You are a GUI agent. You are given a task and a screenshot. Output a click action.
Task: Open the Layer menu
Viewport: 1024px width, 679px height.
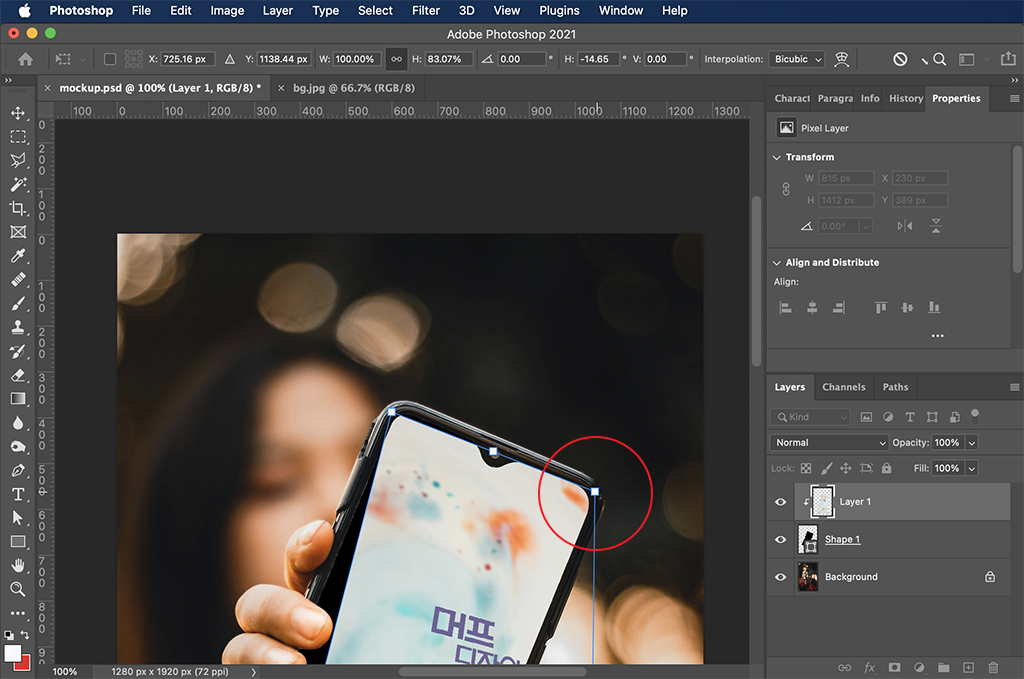click(x=278, y=10)
